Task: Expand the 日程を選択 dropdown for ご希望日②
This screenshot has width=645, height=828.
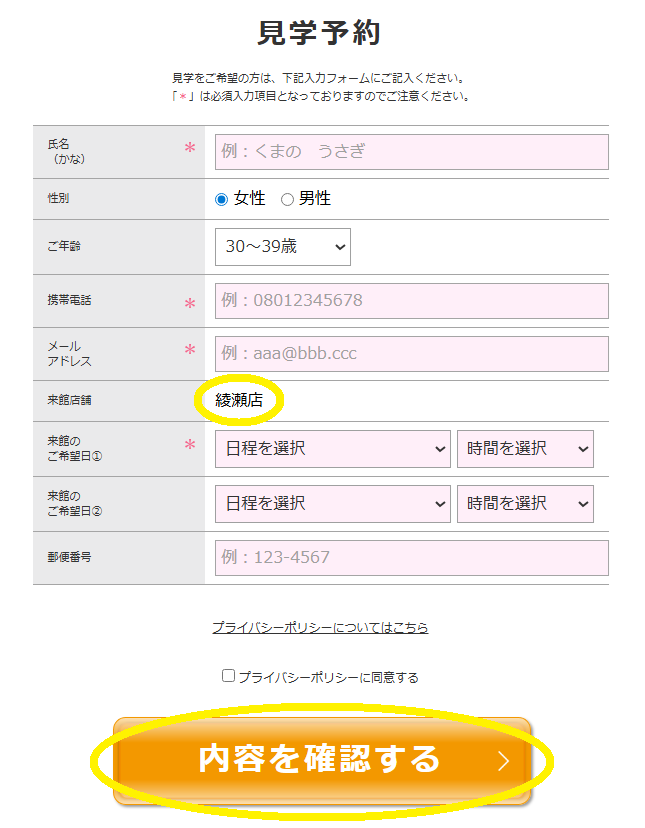Action: tap(332, 503)
